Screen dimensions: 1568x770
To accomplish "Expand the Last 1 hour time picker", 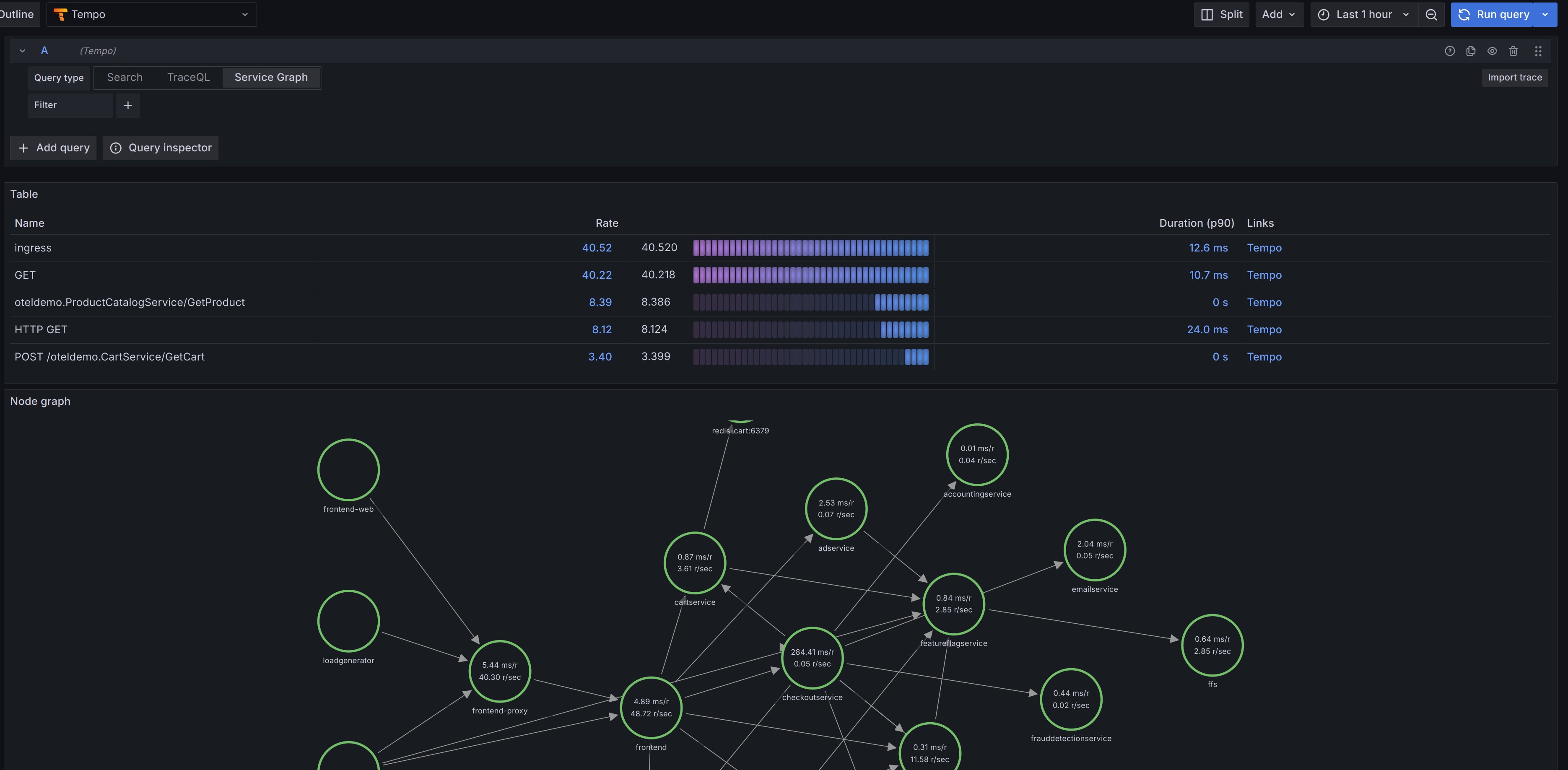I will (1363, 15).
